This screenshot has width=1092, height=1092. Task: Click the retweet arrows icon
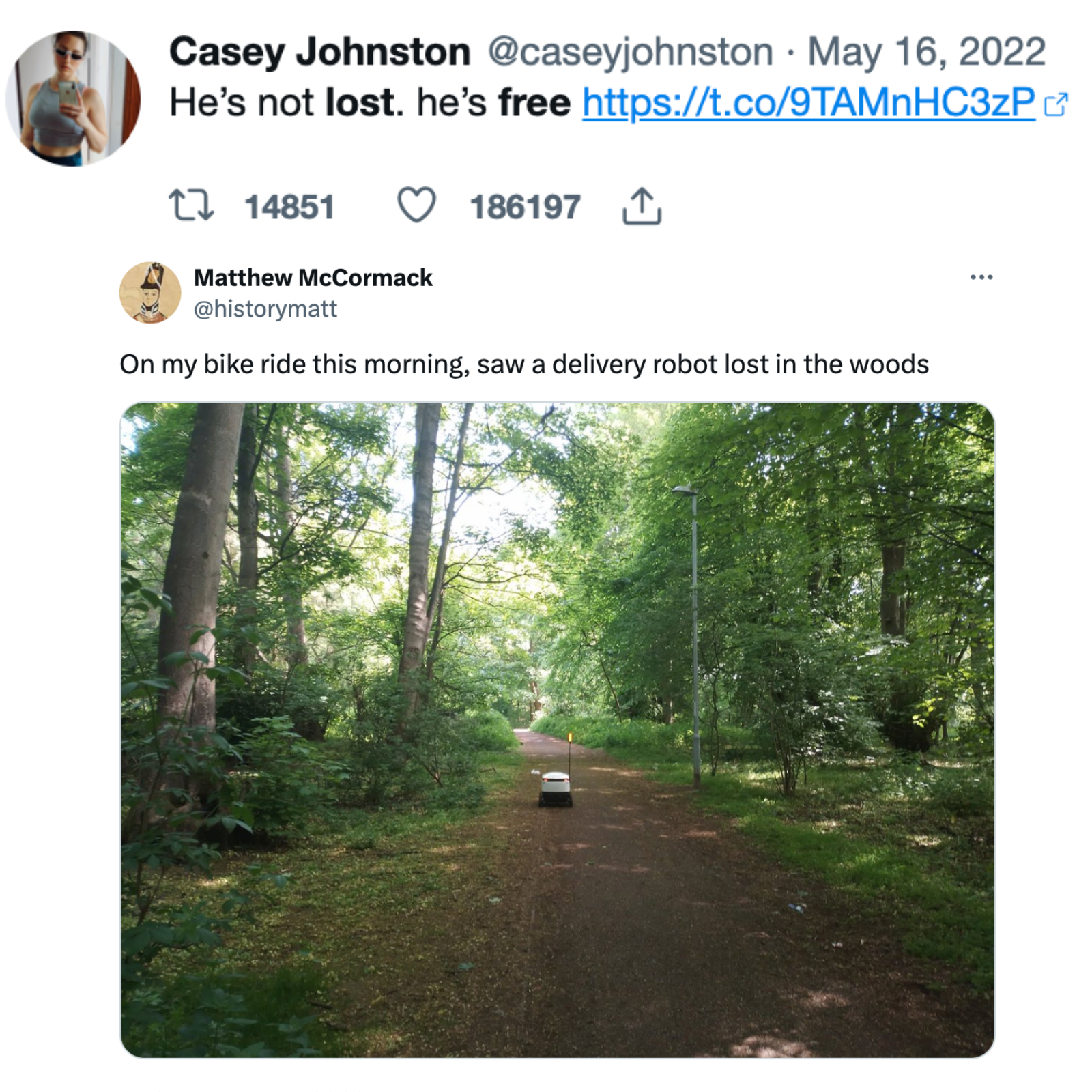click(191, 205)
